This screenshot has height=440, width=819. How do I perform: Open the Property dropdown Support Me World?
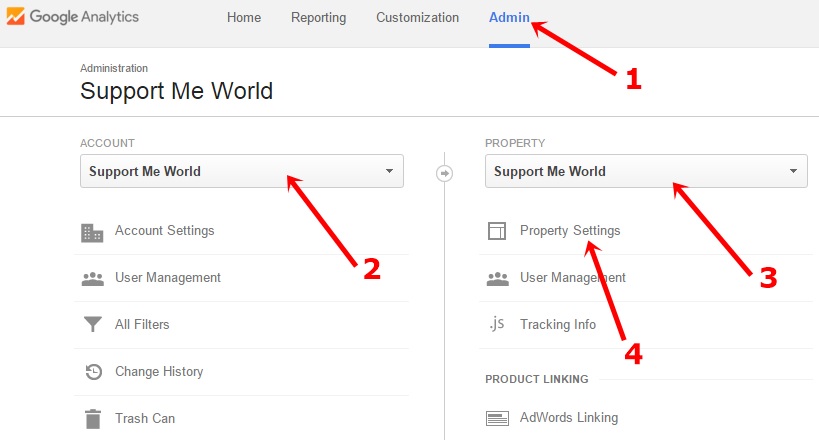[x=646, y=171]
